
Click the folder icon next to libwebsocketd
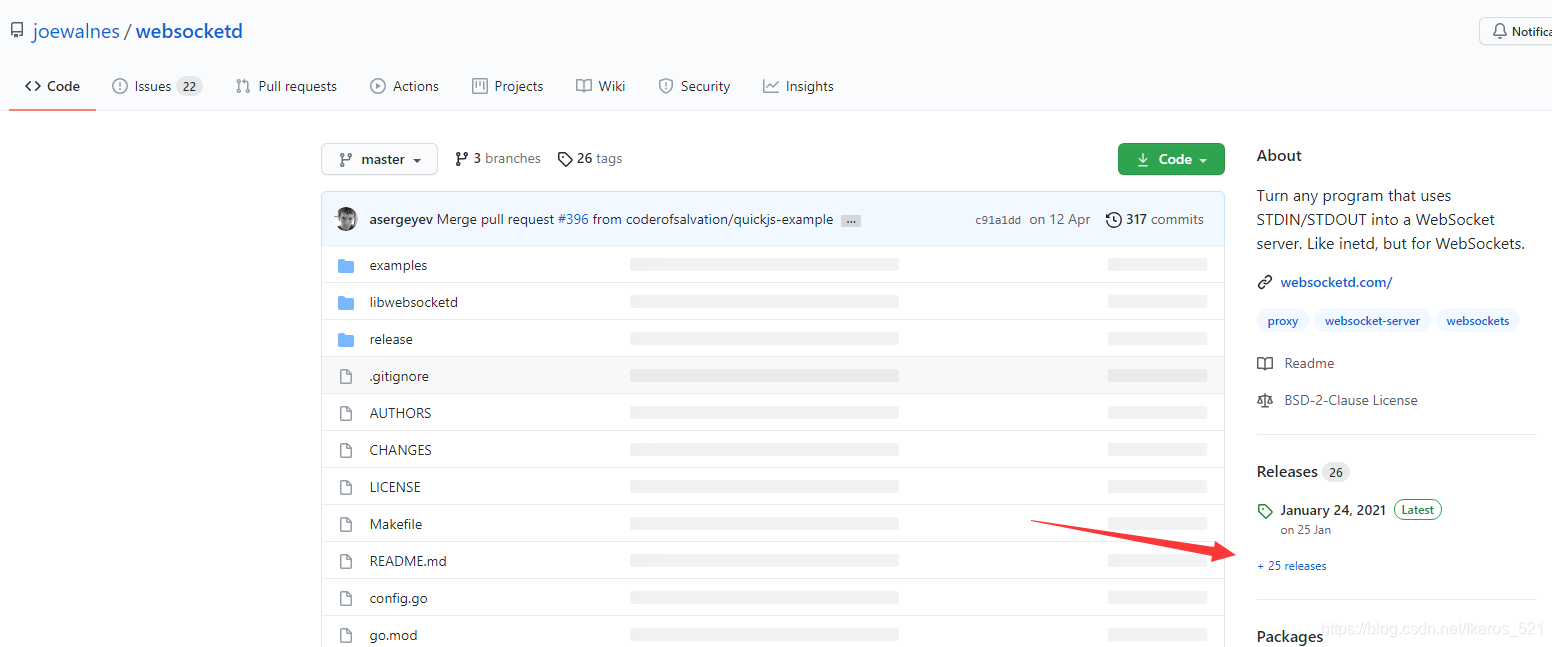tap(346, 302)
